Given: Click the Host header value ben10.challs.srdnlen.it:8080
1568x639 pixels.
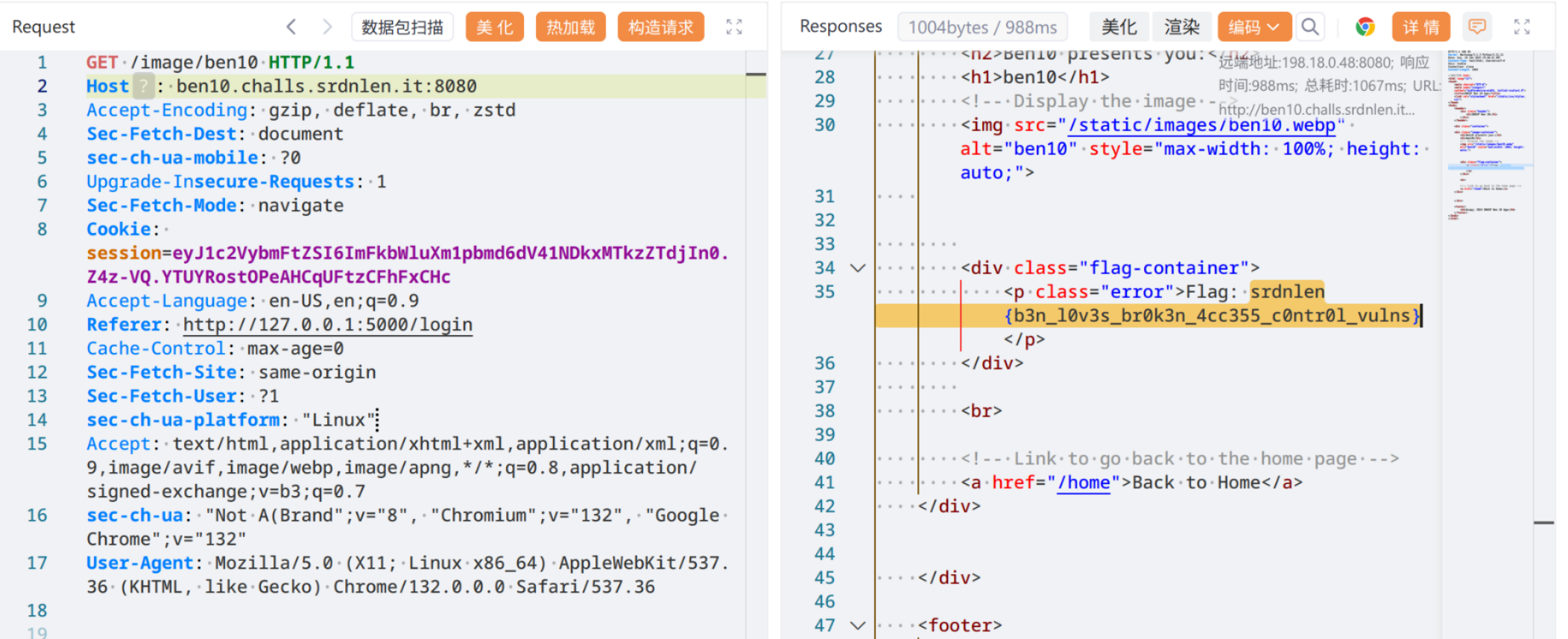Looking at the screenshot, I should tap(326, 86).
